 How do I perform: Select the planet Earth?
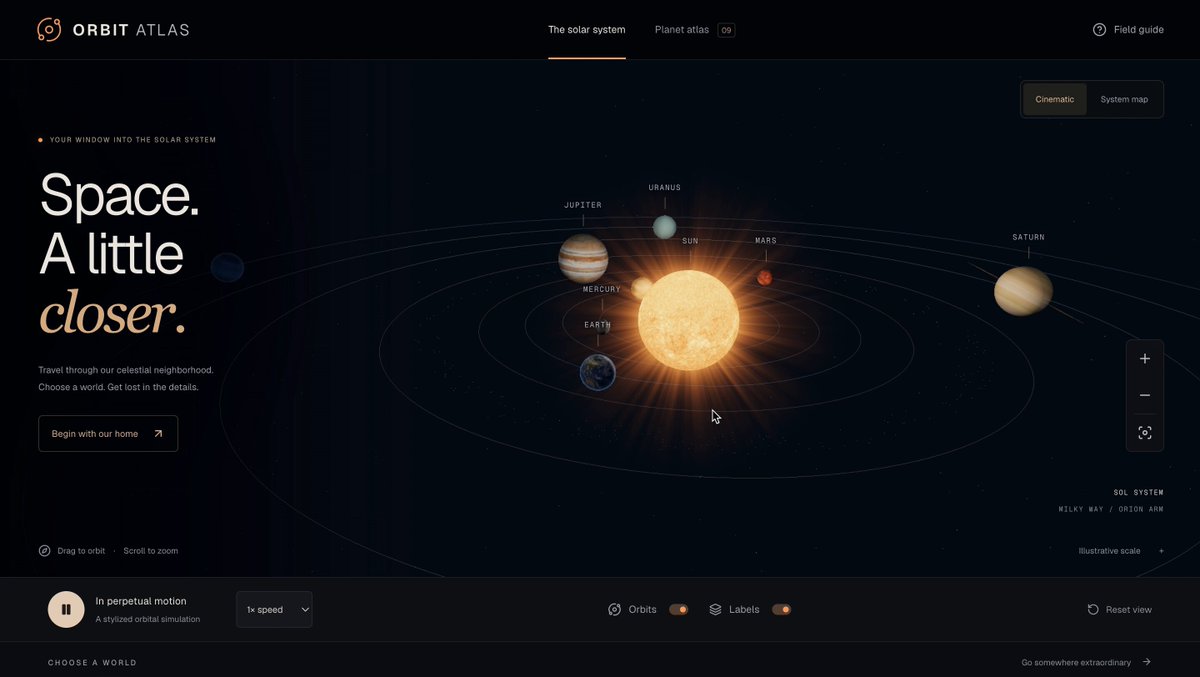(598, 372)
